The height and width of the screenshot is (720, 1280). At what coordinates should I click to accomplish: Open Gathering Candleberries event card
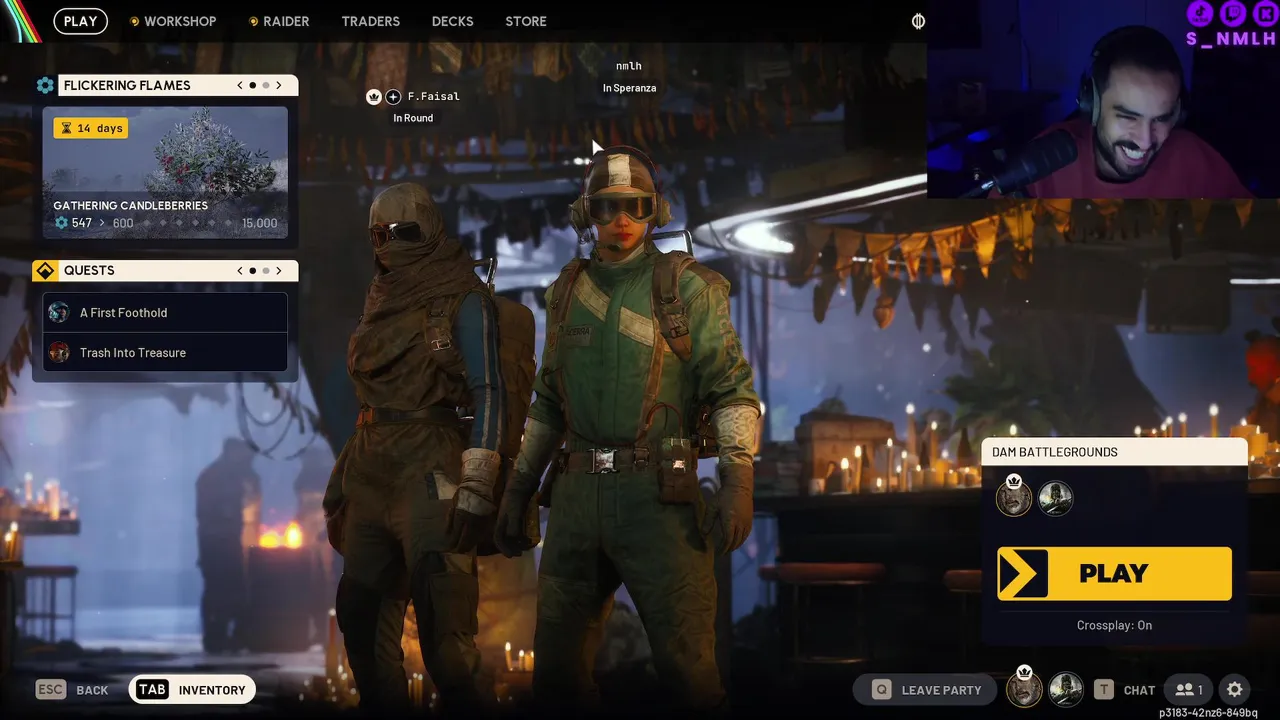click(165, 173)
